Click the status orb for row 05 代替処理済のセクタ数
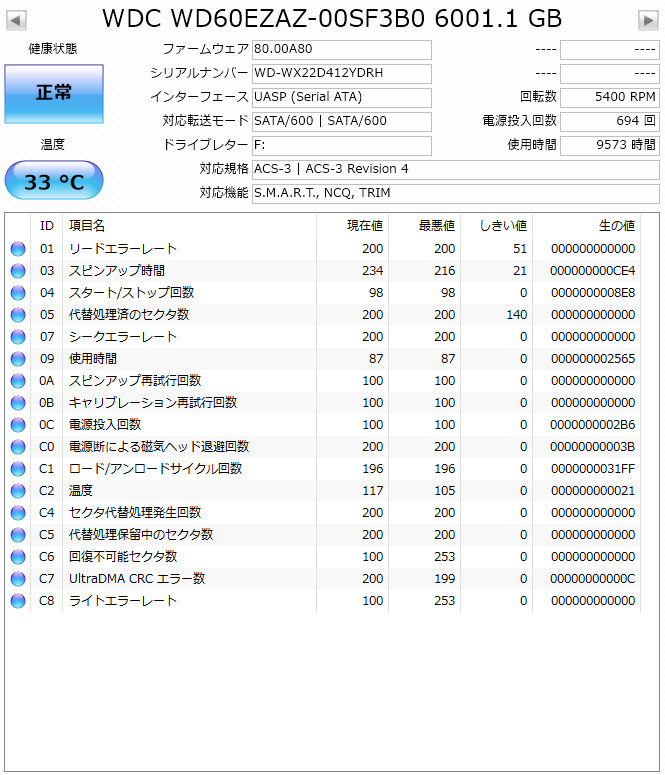The height and width of the screenshot is (775, 665). 18,315
